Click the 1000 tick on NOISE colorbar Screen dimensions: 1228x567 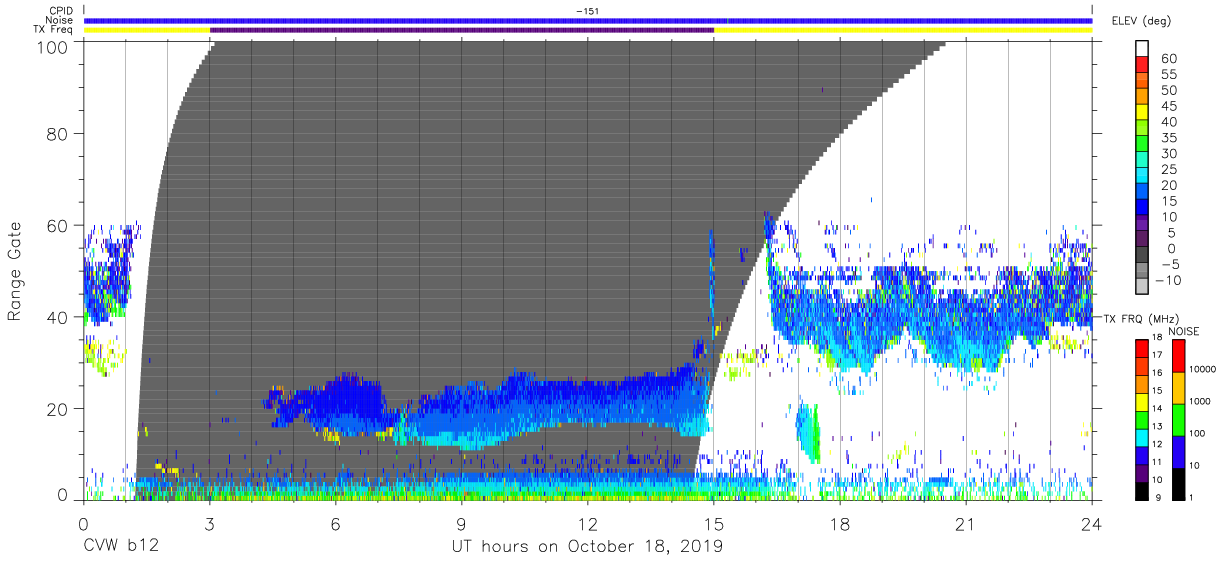point(1201,402)
